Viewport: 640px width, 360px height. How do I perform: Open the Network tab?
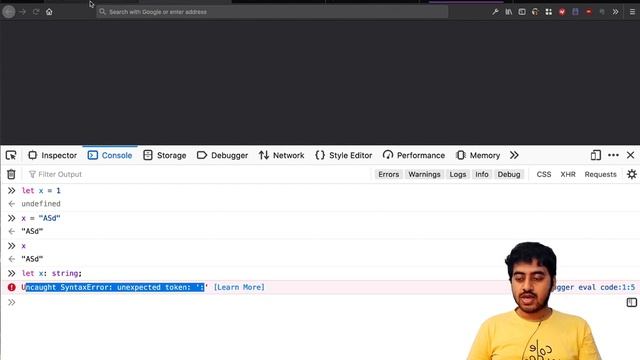tap(282, 156)
